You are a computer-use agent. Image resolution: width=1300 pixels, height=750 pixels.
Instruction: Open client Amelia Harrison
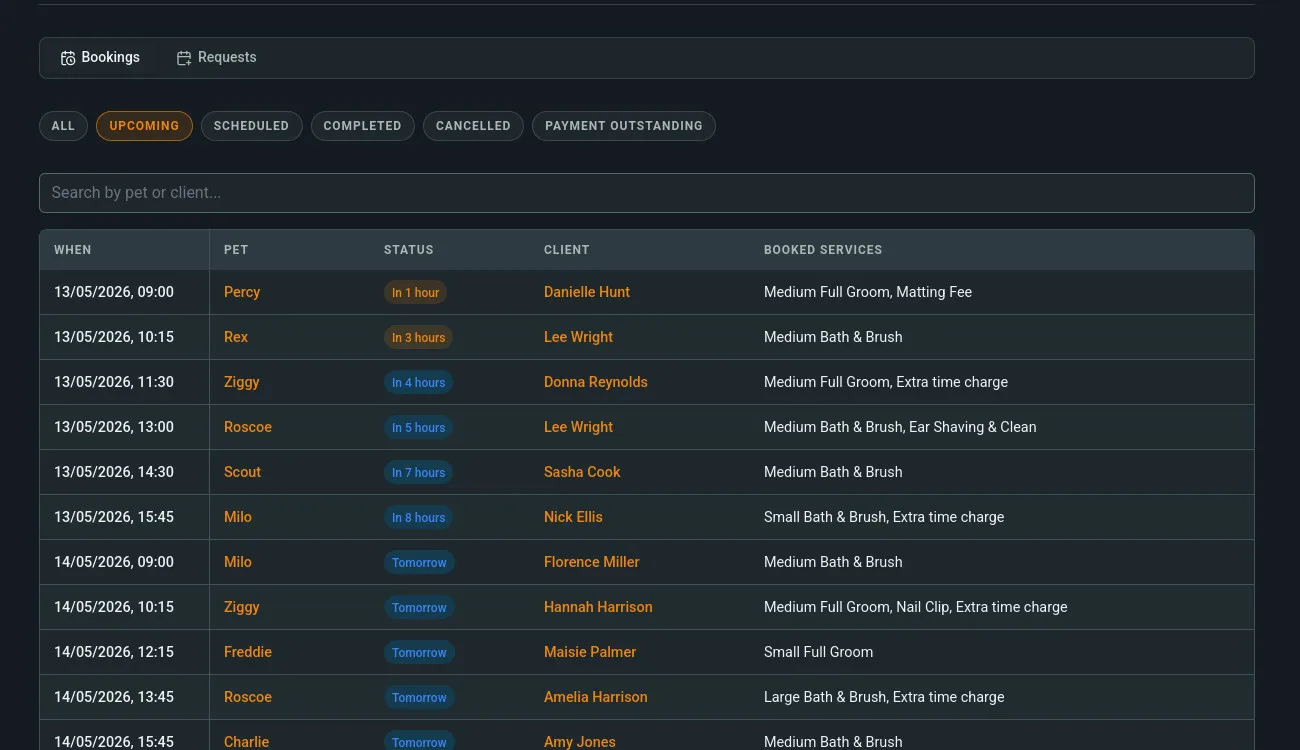(596, 697)
